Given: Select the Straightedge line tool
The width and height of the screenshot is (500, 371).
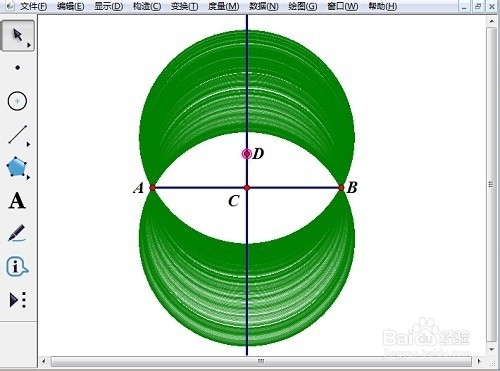Looking at the screenshot, I should [17, 135].
